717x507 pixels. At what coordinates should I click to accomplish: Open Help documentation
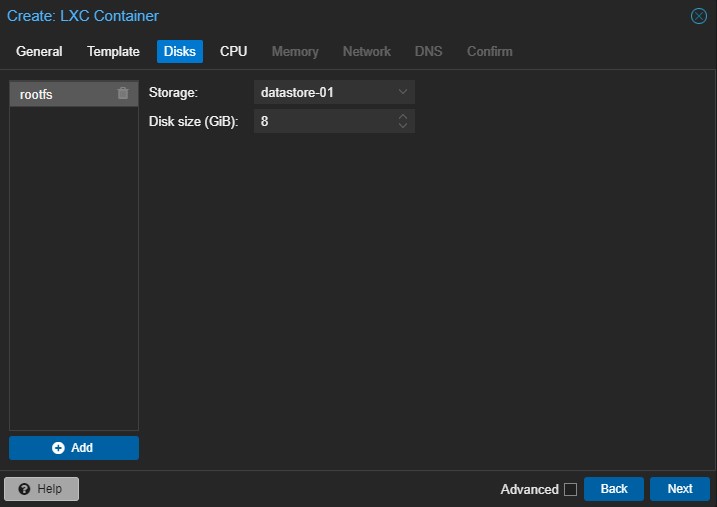pos(42,489)
